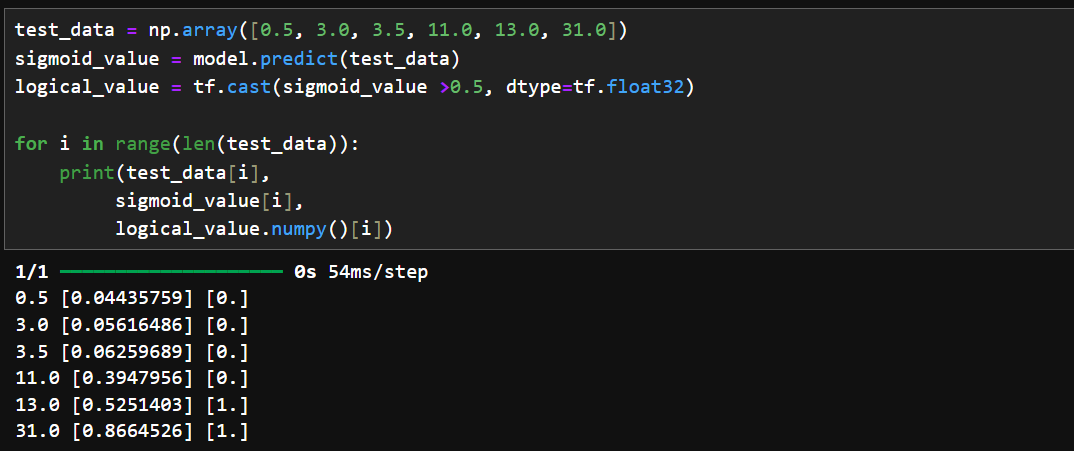Image resolution: width=1074 pixels, height=451 pixels.
Task: Click output row '11.0 [0.3947956] [0.]'
Action: [132, 378]
